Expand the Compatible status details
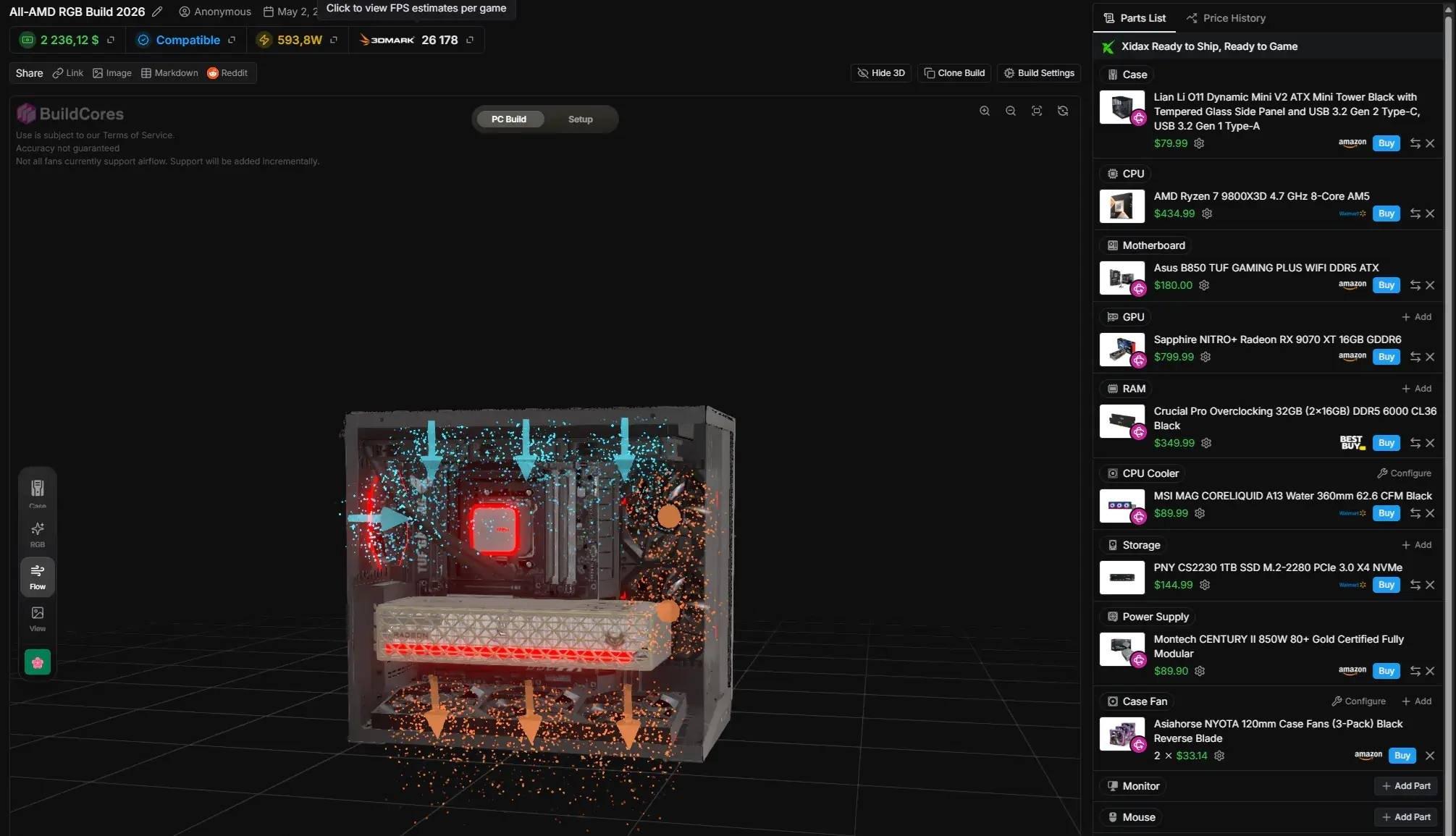 tap(232, 40)
